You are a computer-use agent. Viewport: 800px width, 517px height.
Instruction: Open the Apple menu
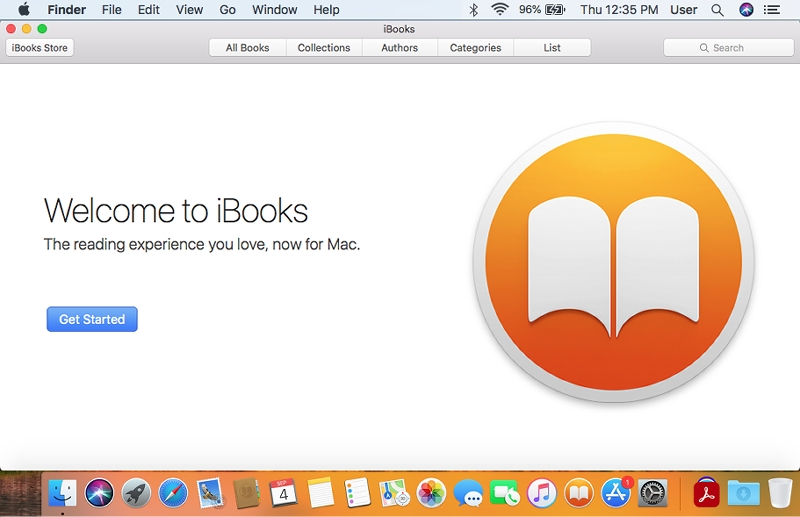[x=24, y=10]
